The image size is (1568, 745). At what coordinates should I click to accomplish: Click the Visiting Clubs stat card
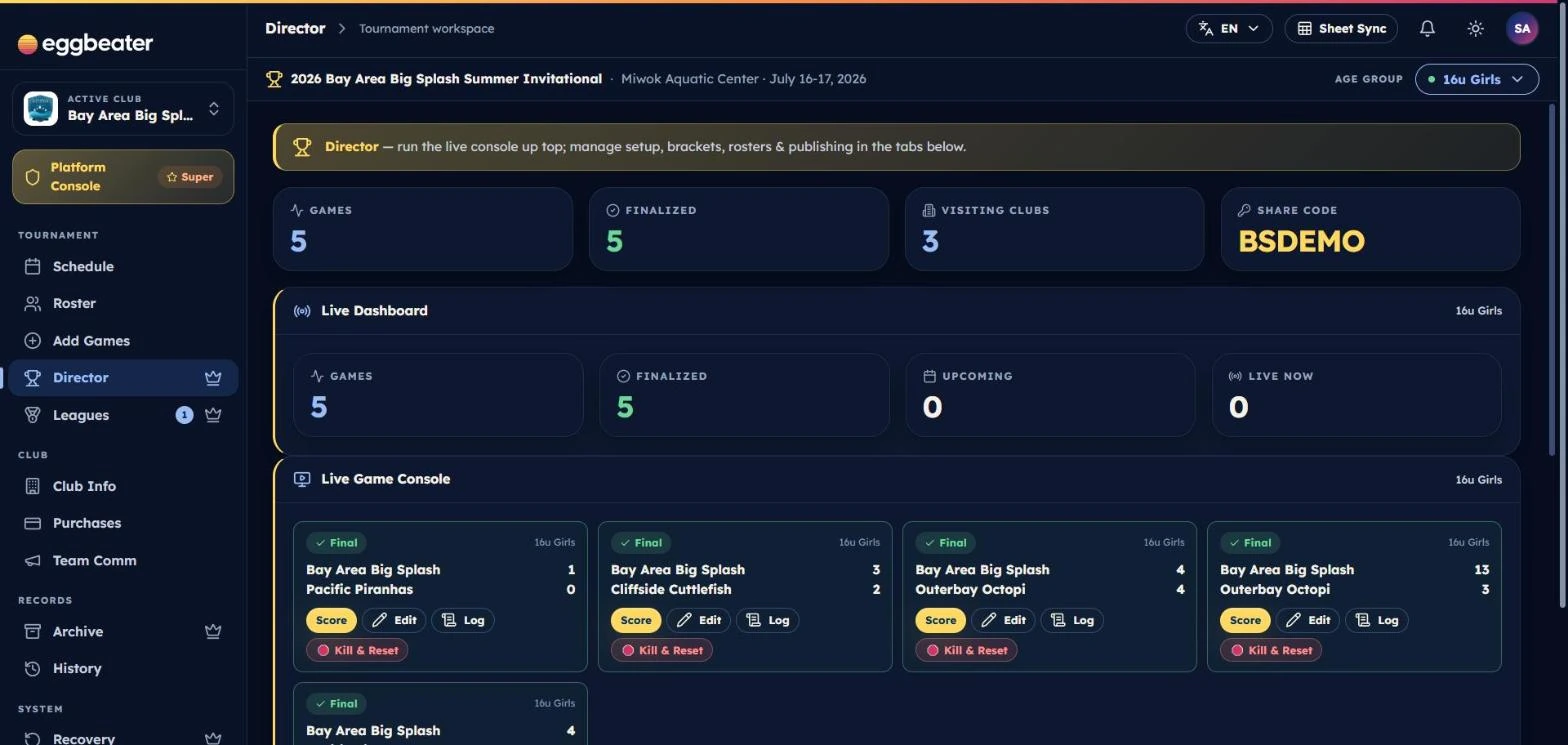click(1054, 229)
